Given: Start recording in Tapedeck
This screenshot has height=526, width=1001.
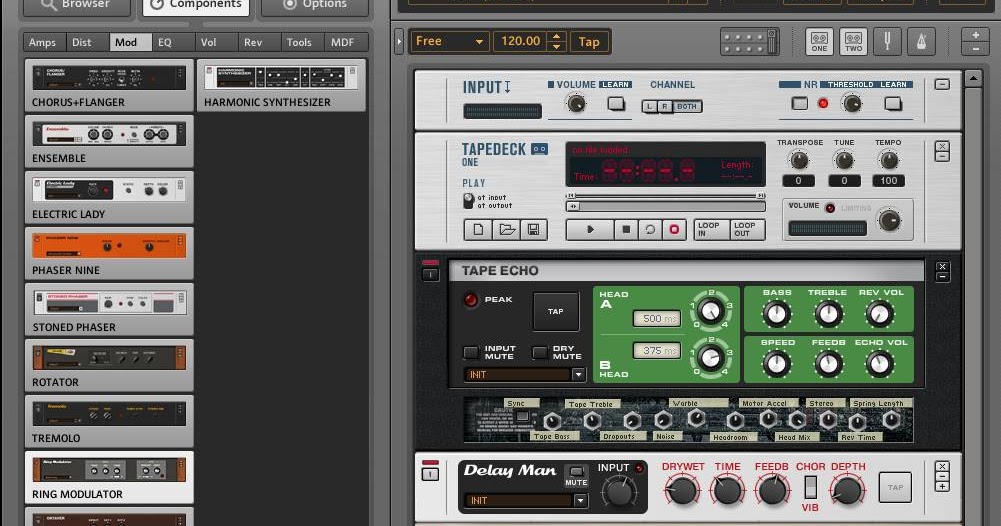Looking at the screenshot, I should point(674,230).
